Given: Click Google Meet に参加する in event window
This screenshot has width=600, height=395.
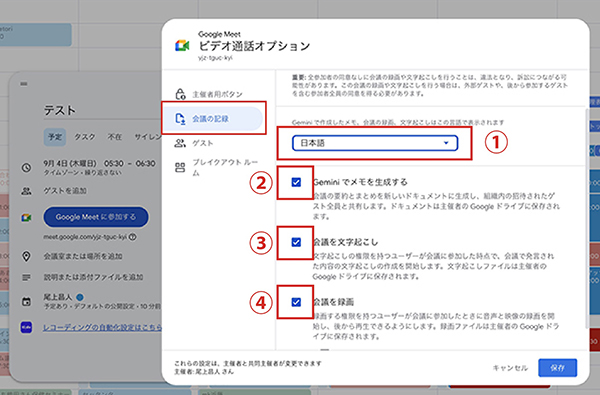Looking at the screenshot, I should pos(96,217).
